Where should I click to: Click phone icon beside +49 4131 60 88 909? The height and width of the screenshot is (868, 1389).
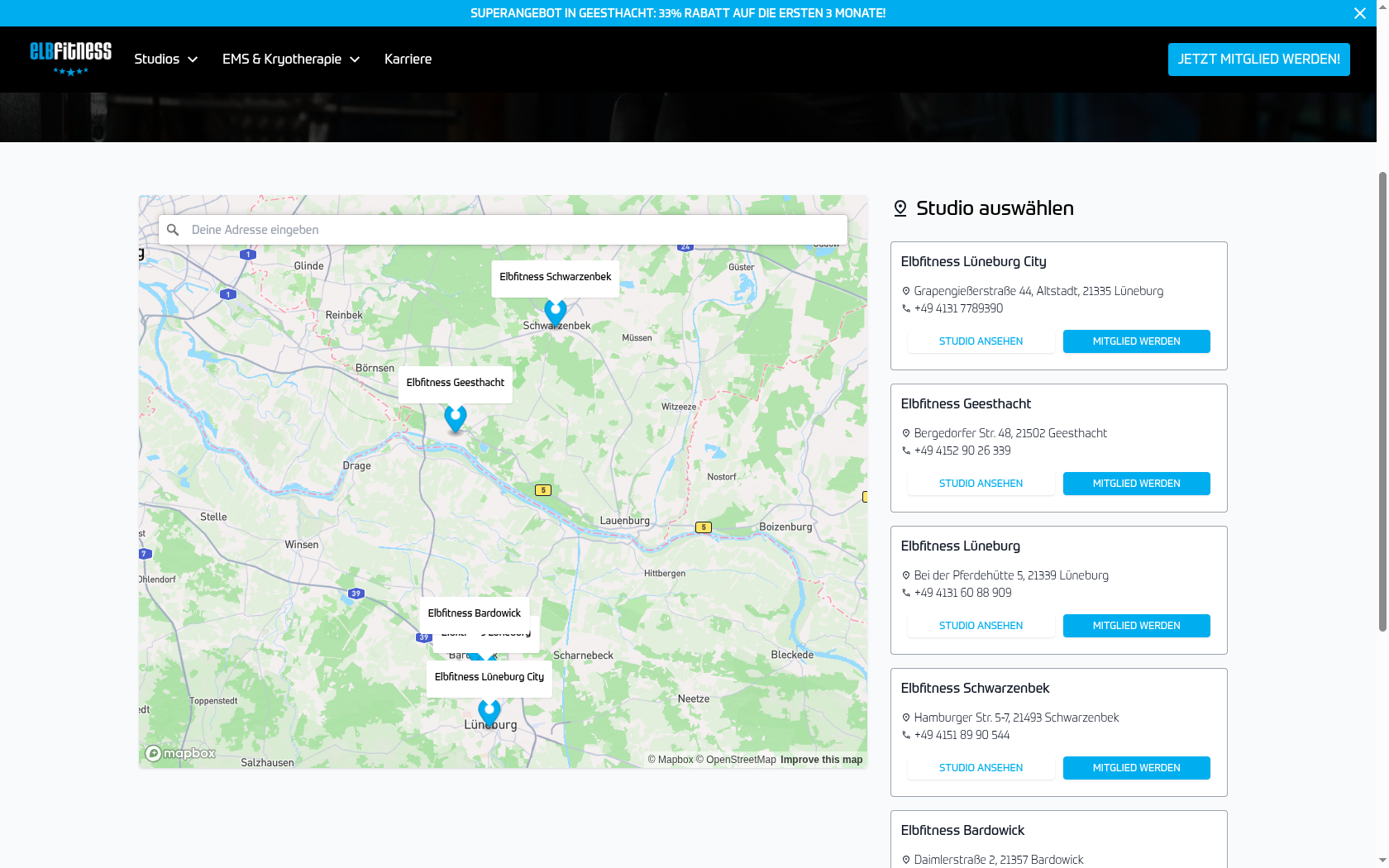coord(906,593)
